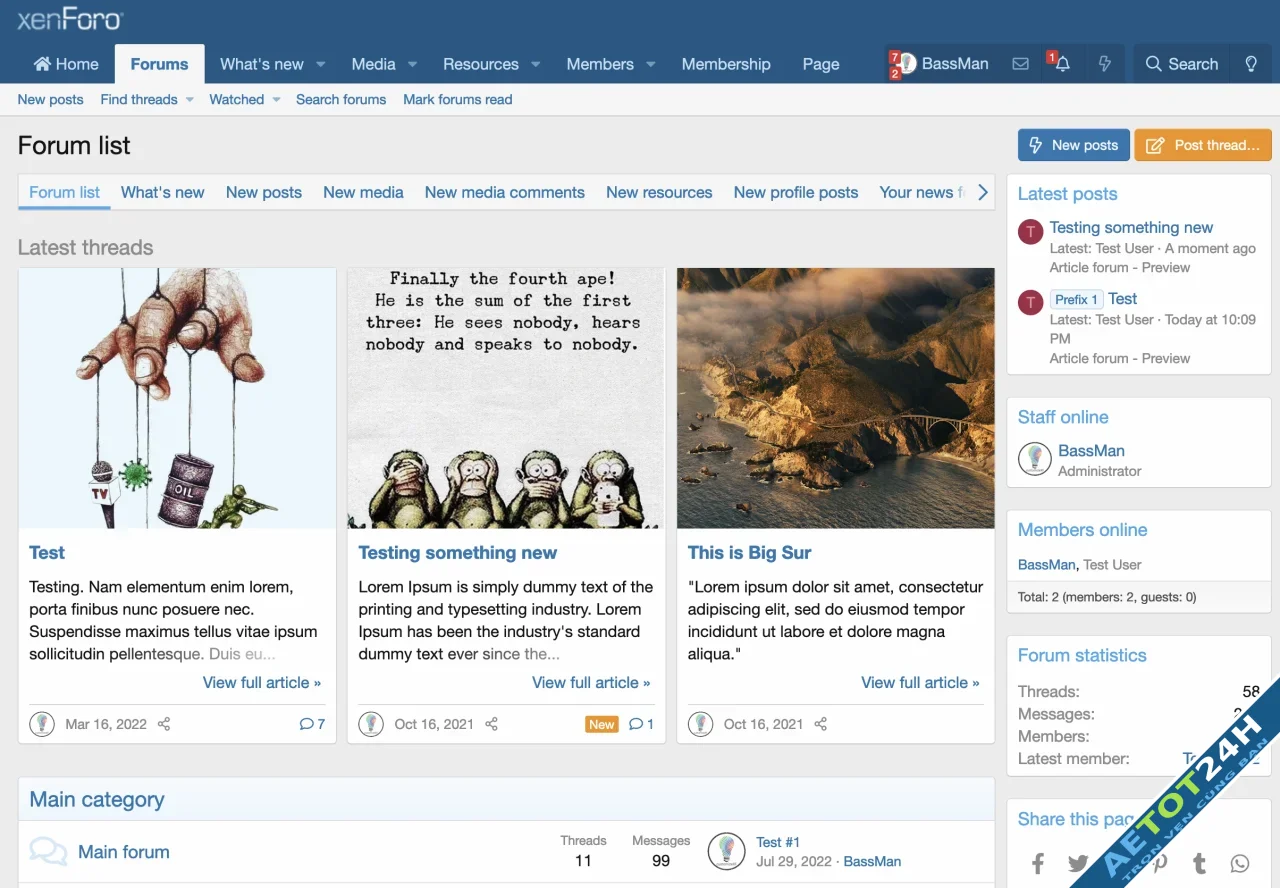Viewport: 1280px width, 888px height.
Task: Share the page via the Twitter icon
Action: pyautogui.click(x=1078, y=863)
